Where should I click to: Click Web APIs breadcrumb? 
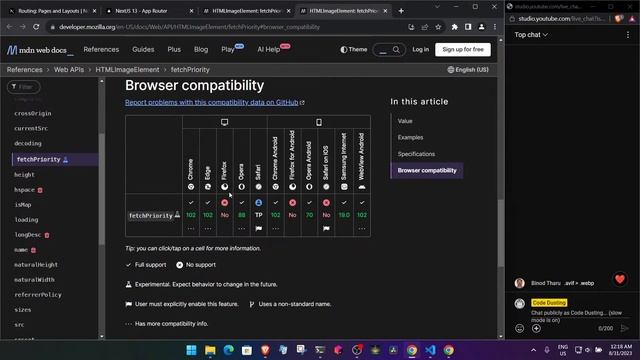coord(69,70)
